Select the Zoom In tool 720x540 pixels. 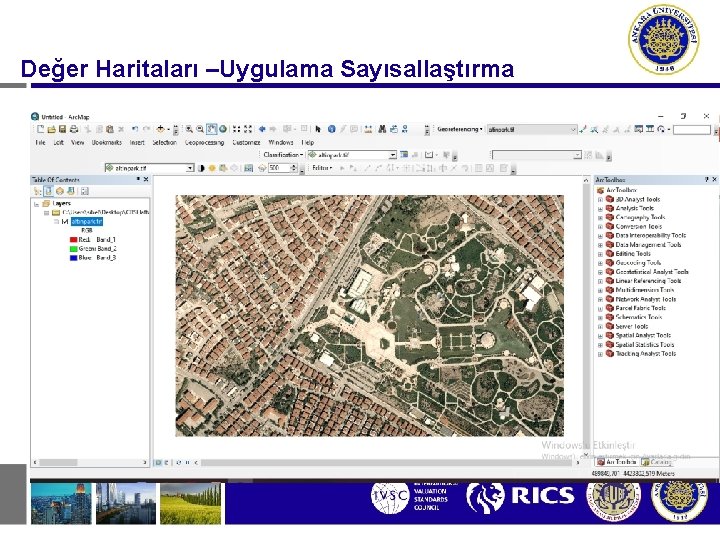(188, 129)
